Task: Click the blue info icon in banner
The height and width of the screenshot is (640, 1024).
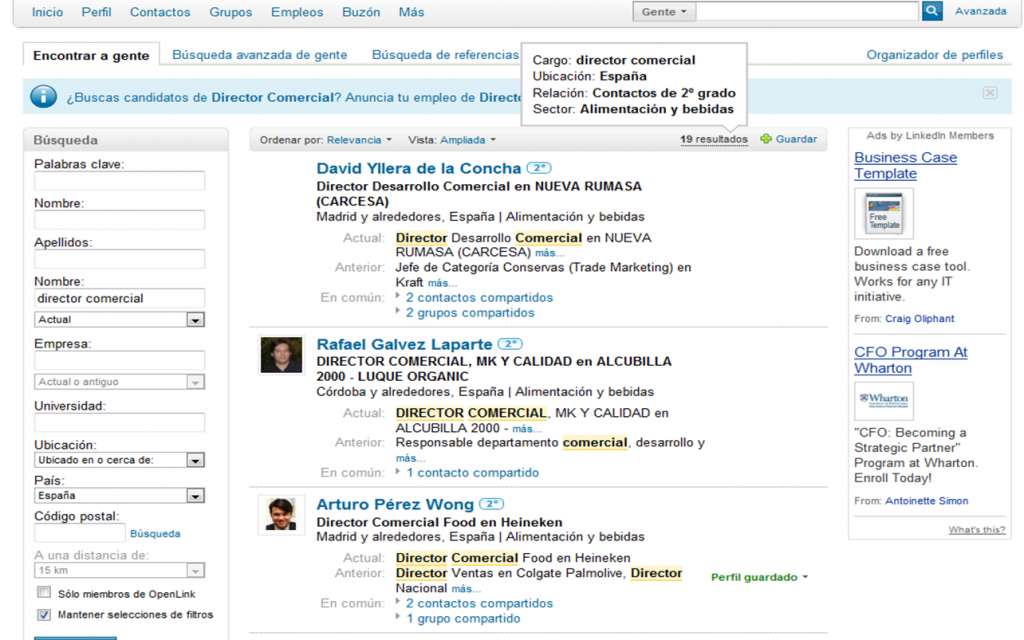Action: pyautogui.click(x=44, y=97)
